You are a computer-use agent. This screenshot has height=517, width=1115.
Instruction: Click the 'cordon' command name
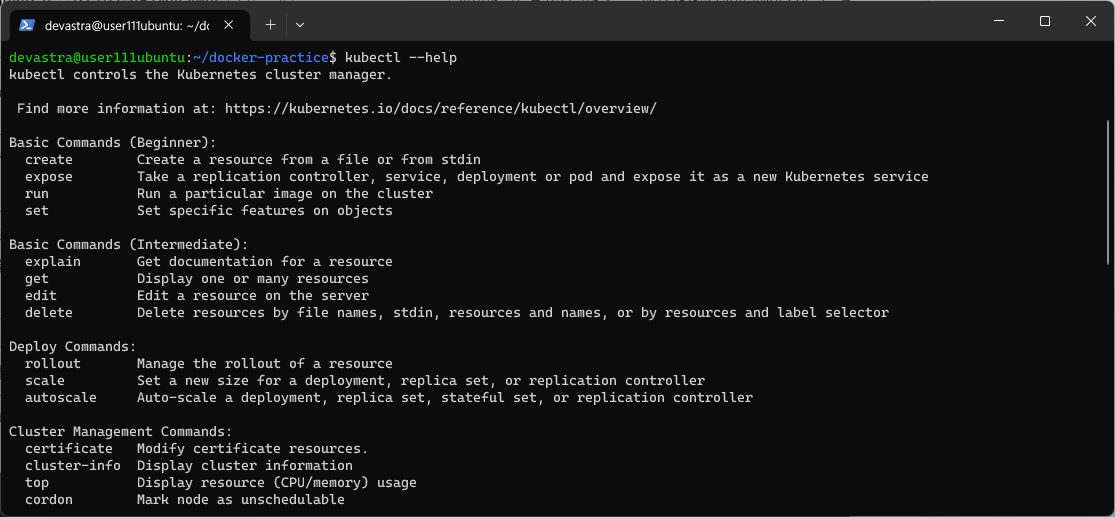[x=49, y=500]
